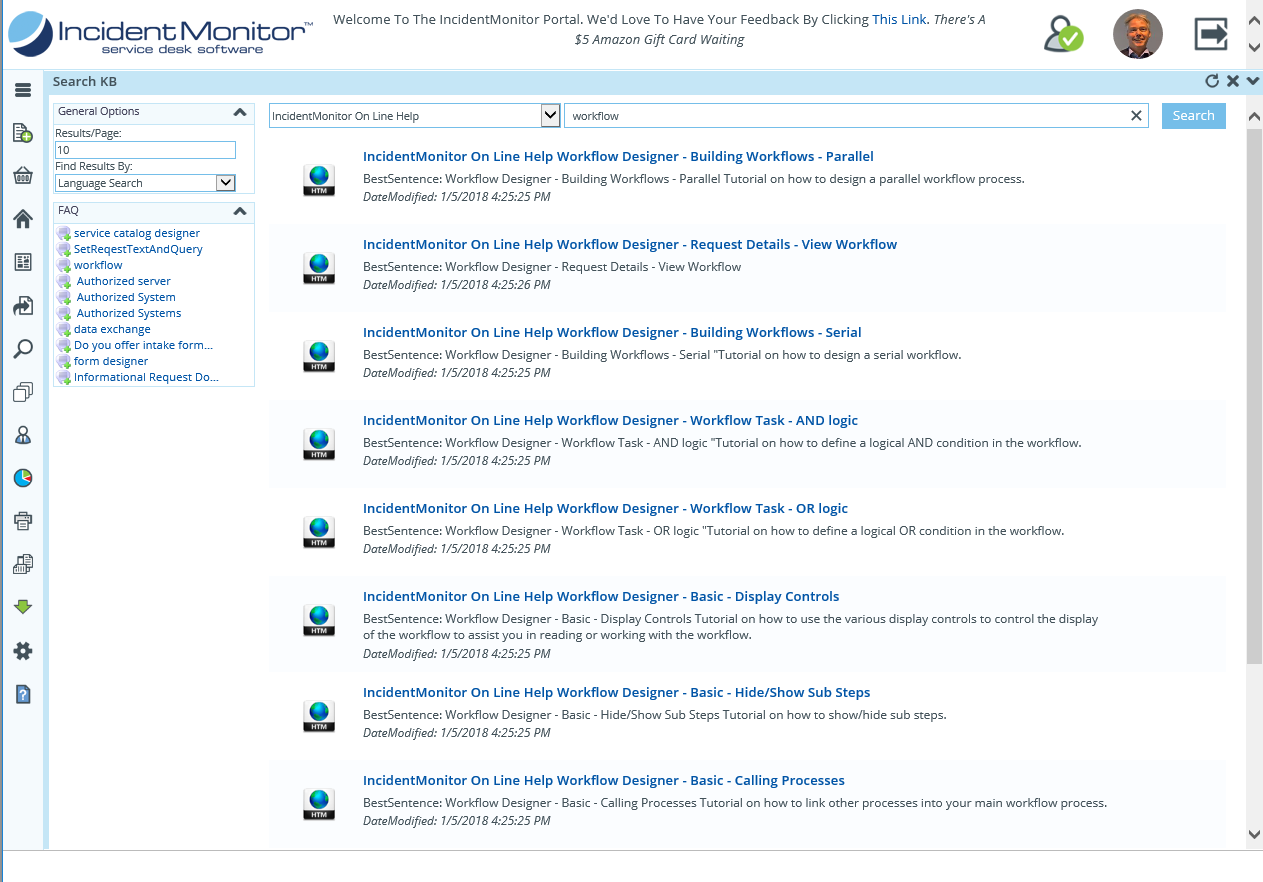Open the pie chart reports icon
Viewport: 1263px width, 882px height.
pyautogui.click(x=22, y=478)
